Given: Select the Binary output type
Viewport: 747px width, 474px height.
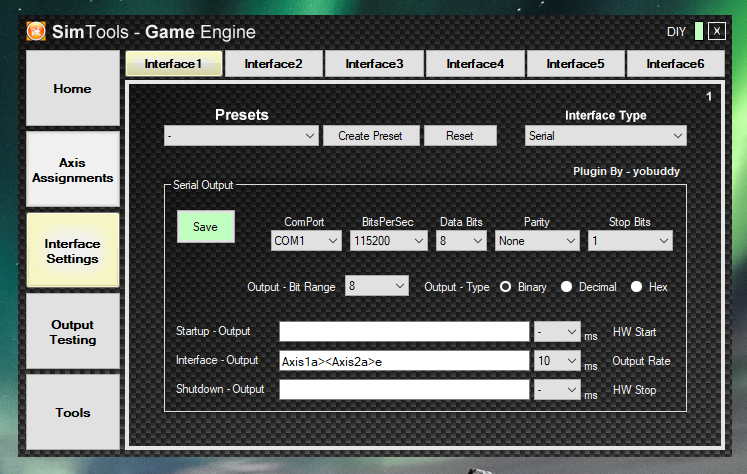Looking at the screenshot, I should tap(506, 287).
